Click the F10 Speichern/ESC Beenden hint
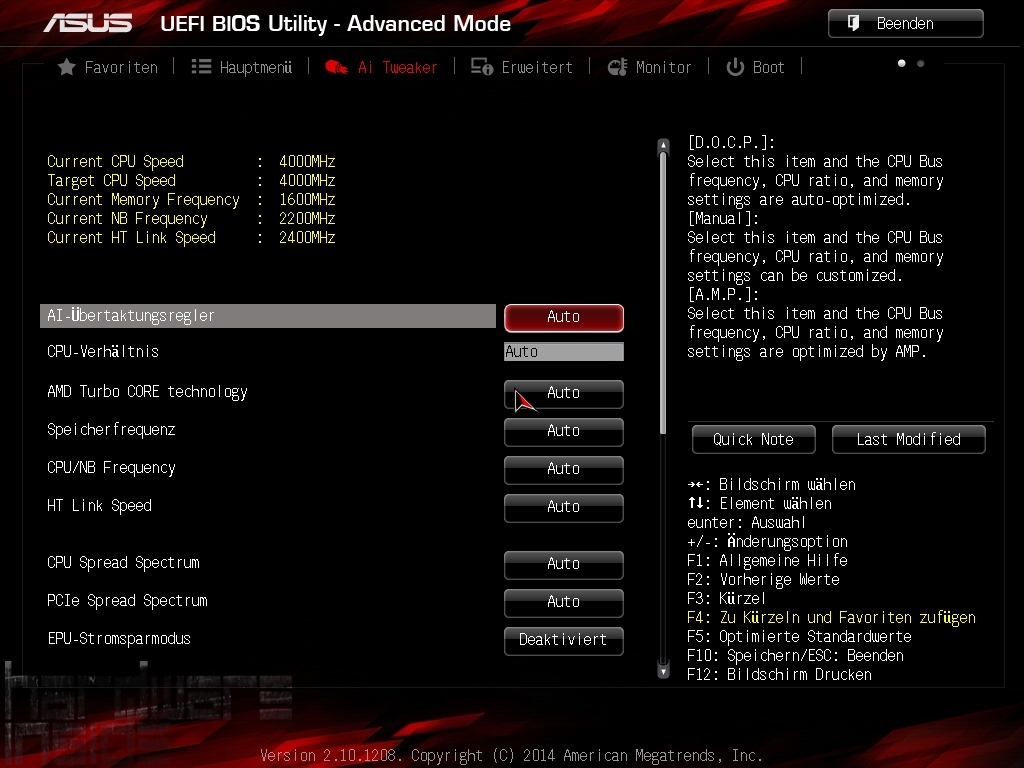Screen dimensions: 1024x768 (x=795, y=656)
